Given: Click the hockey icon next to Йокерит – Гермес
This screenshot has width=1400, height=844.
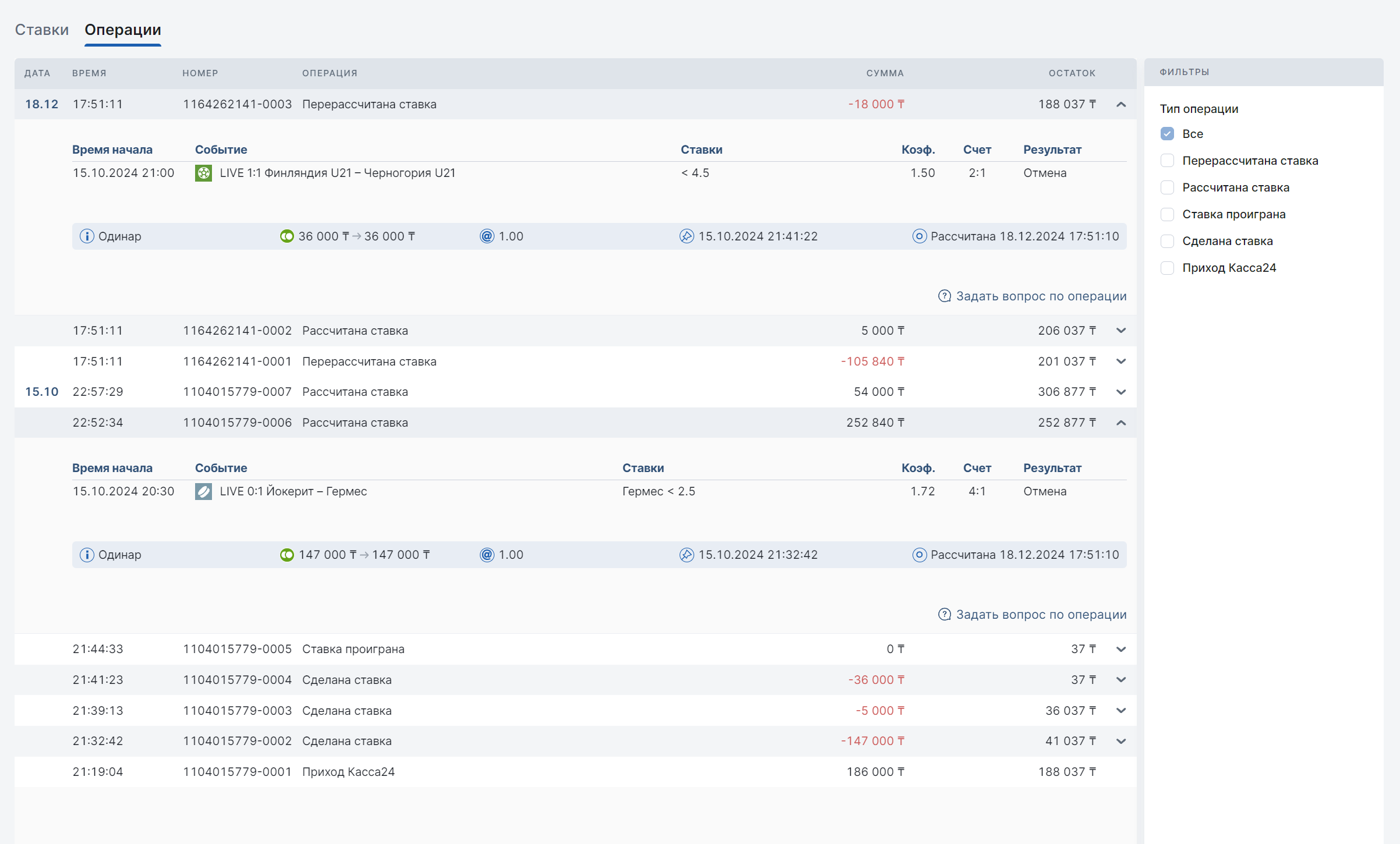Looking at the screenshot, I should tap(203, 491).
